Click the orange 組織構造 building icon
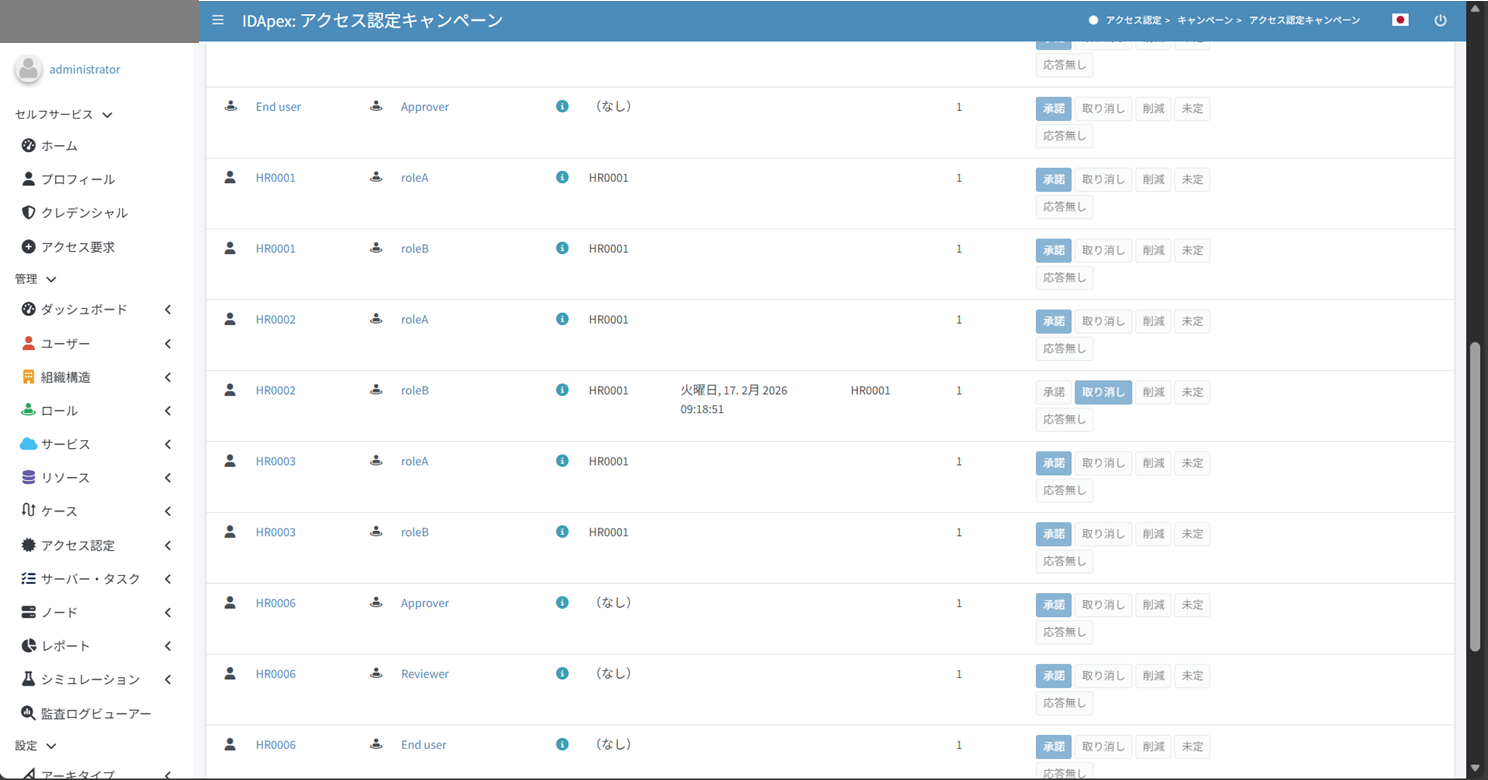 point(29,377)
